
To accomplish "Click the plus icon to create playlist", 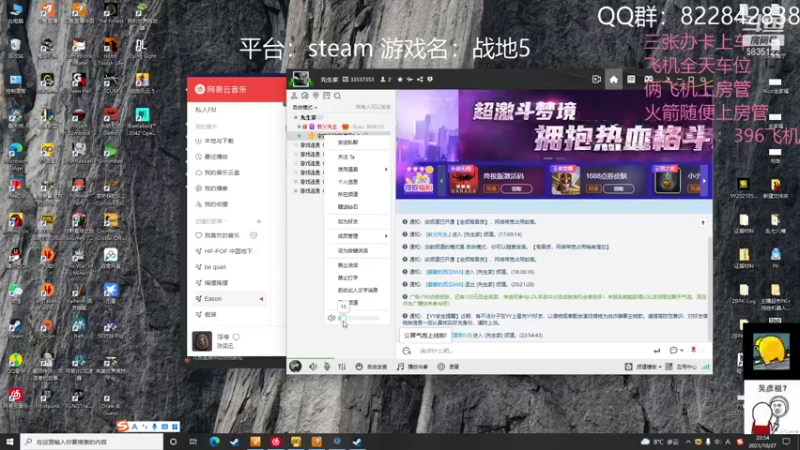I will coord(259,221).
